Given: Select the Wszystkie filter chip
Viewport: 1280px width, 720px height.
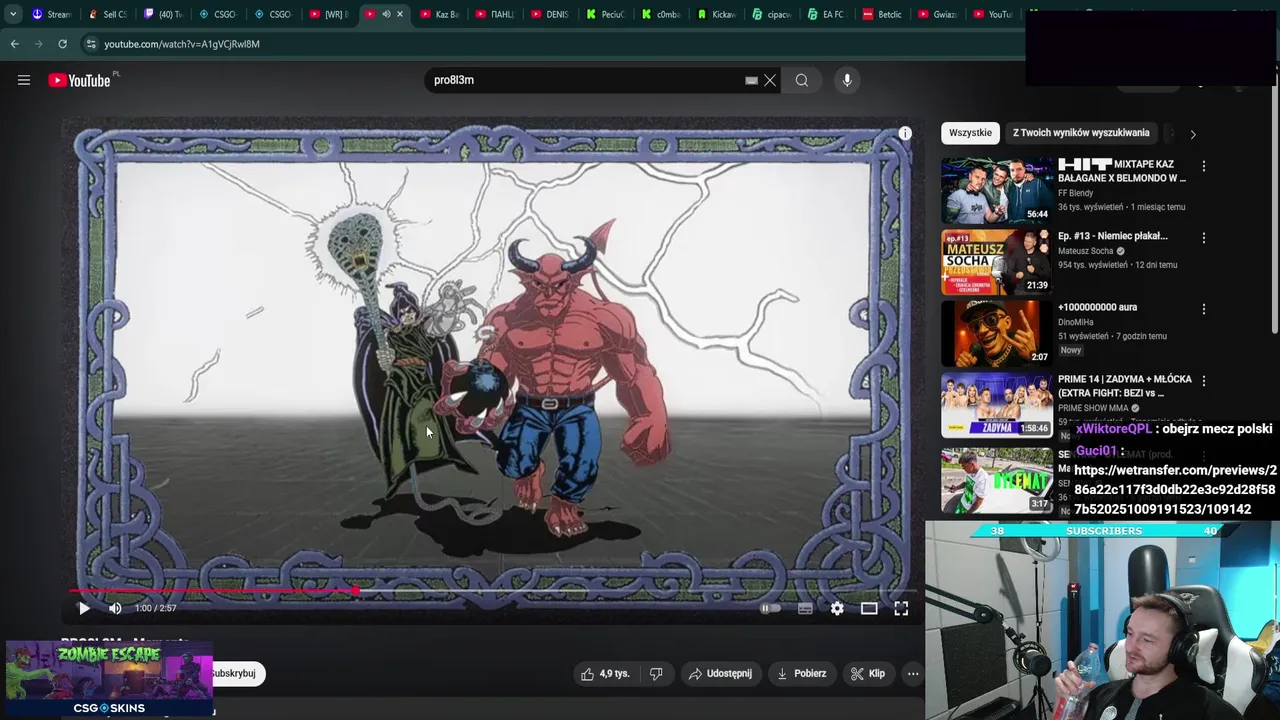Looking at the screenshot, I should pyautogui.click(x=970, y=133).
